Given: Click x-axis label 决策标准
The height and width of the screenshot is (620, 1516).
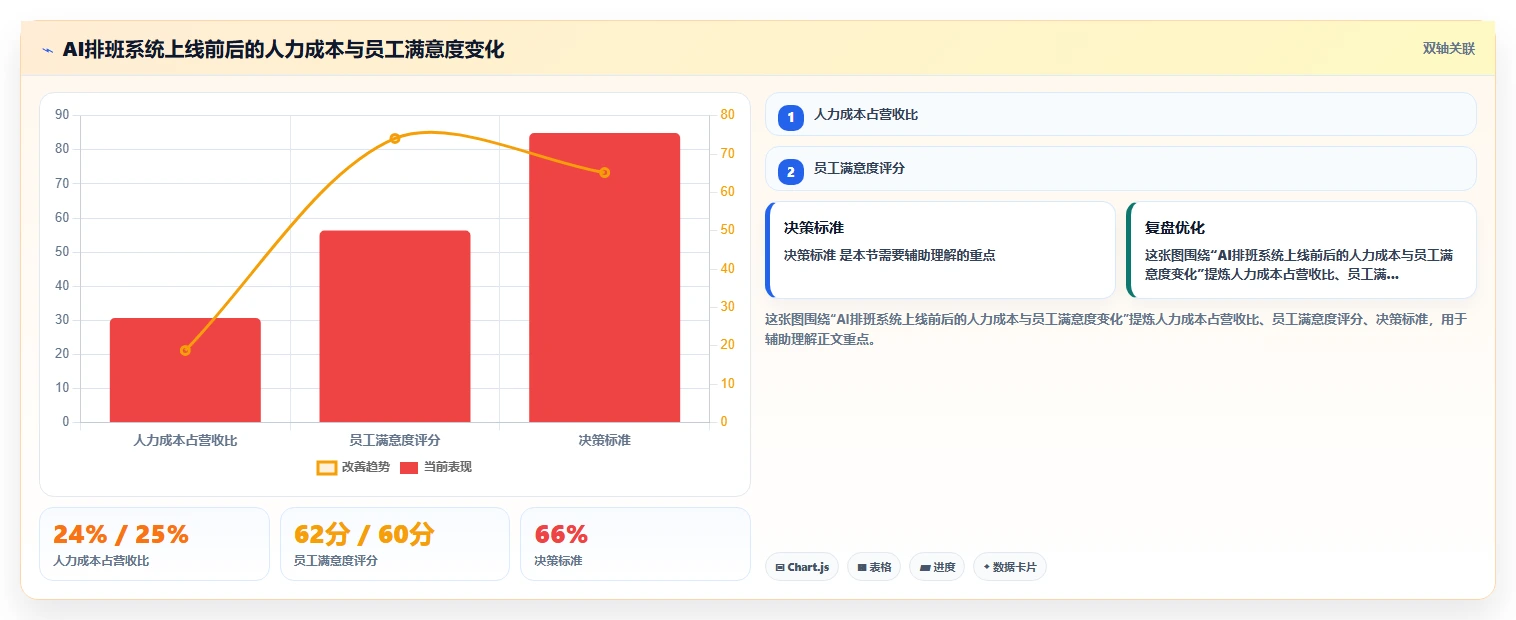Looking at the screenshot, I should coord(605,440).
